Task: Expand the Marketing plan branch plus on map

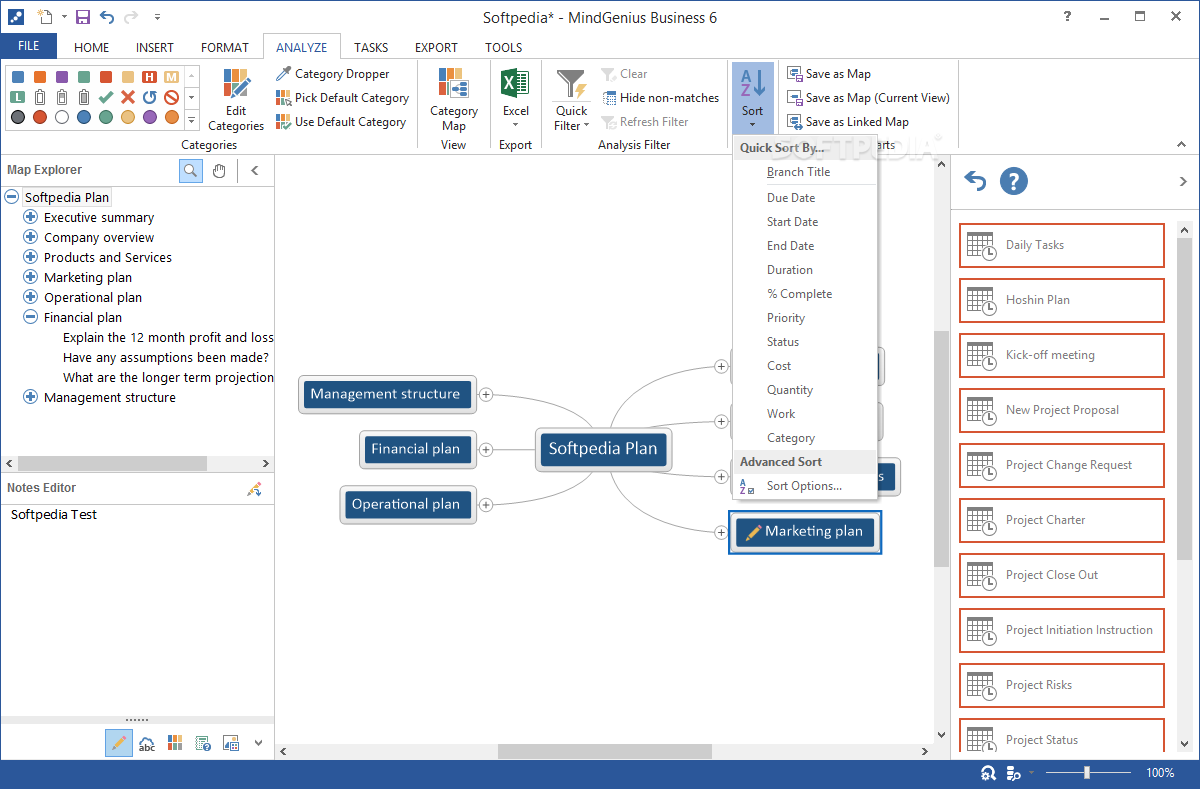Action: [721, 532]
